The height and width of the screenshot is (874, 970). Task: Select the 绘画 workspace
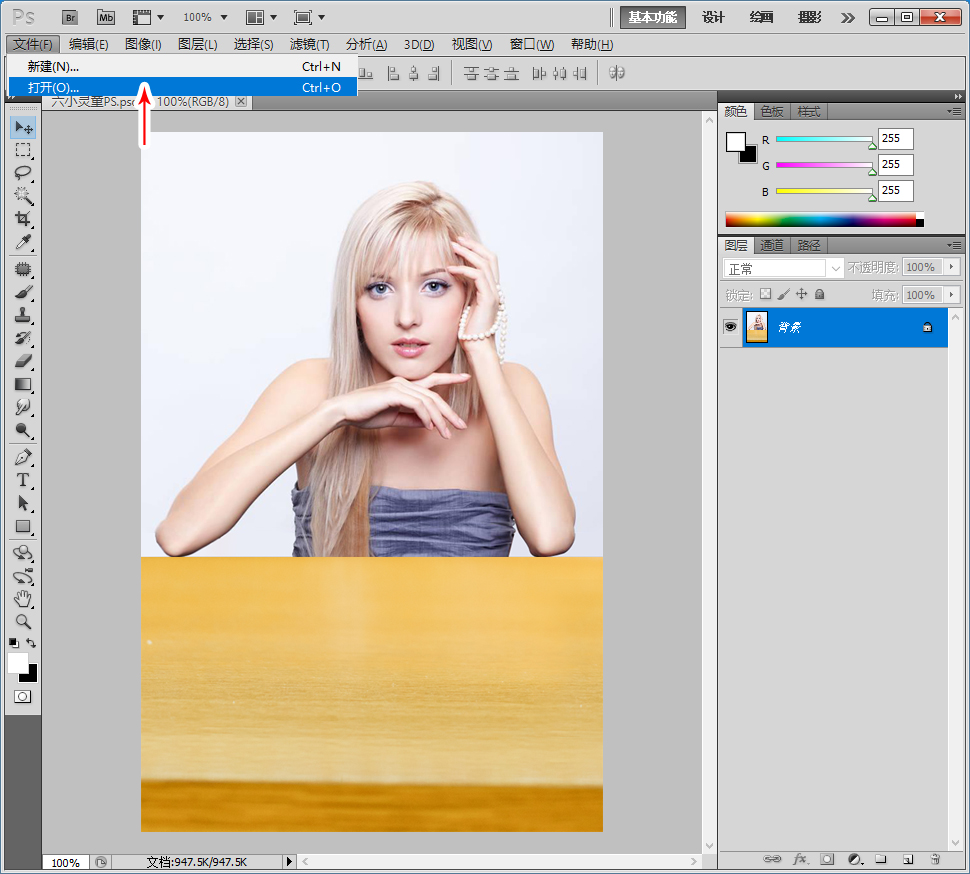[762, 17]
